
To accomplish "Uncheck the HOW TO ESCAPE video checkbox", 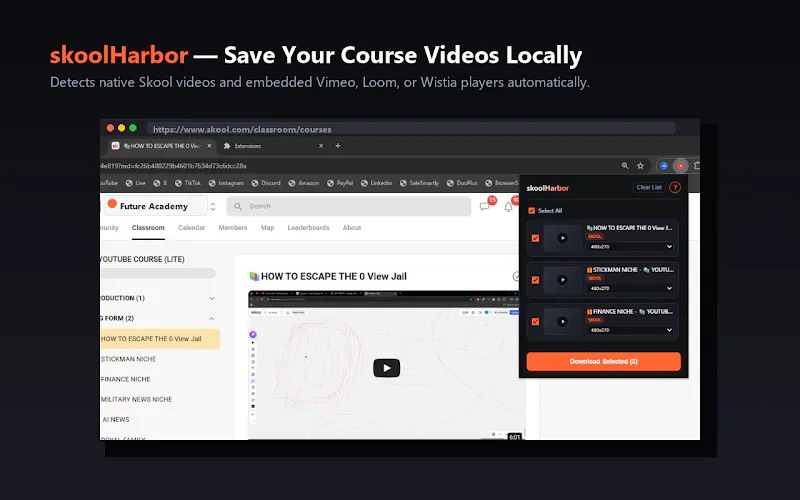I will tap(535, 238).
